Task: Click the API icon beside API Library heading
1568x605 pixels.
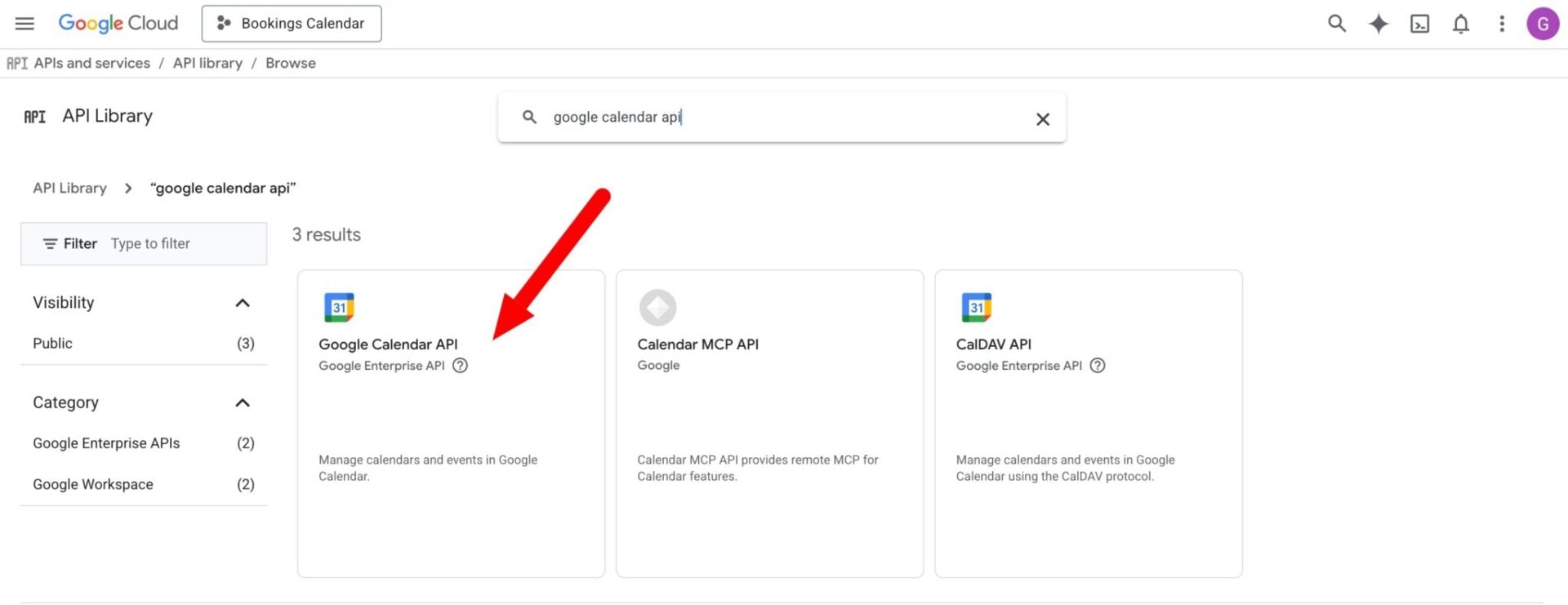Action: point(35,117)
